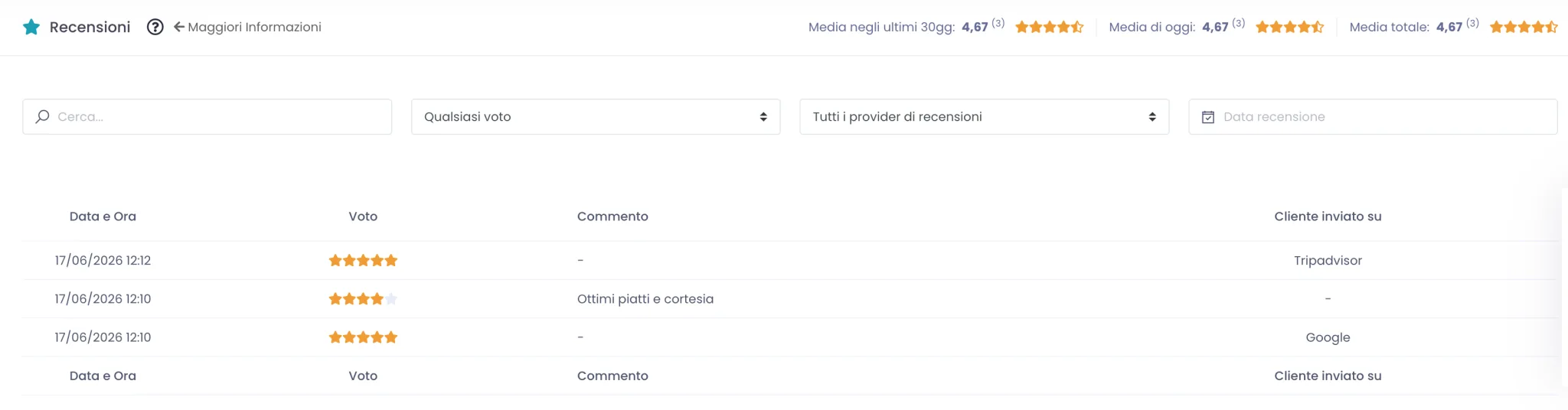Open the Qualsiasi voto dropdown

(x=596, y=116)
